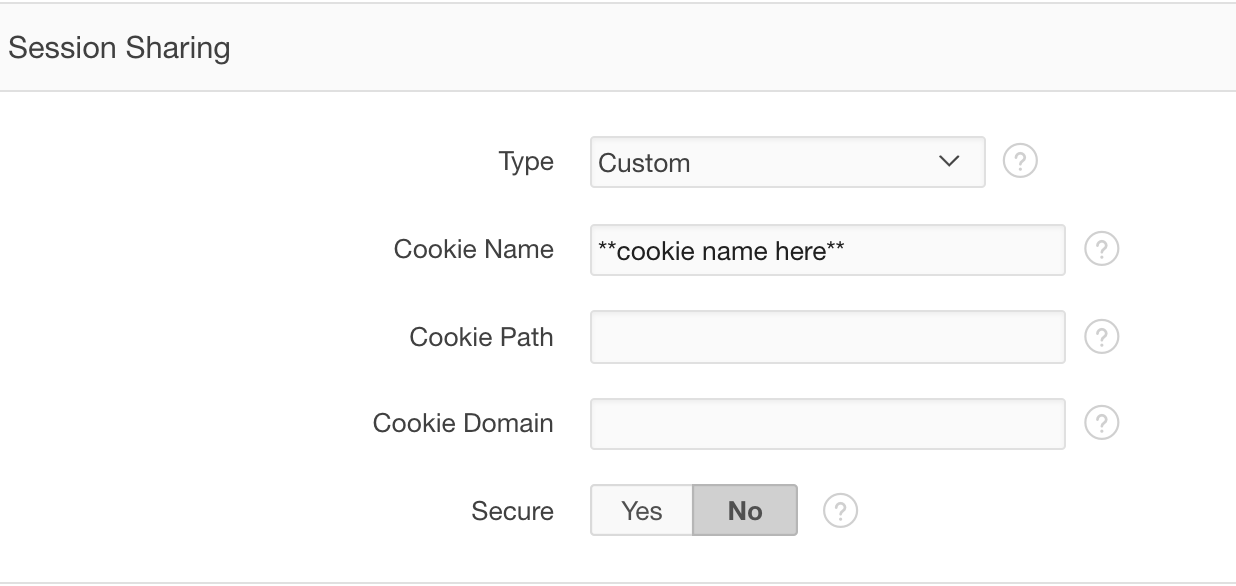Show help for Cookie Name
This screenshot has height=586, width=1236.
pos(1101,249)
